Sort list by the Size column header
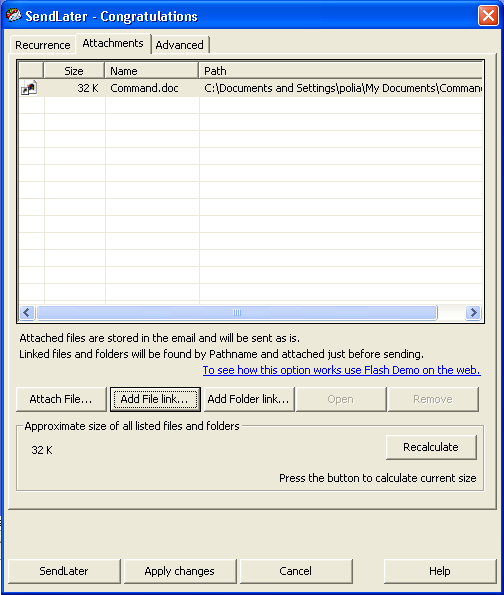The height and width of the screenshot is (595, 504). 74,71
